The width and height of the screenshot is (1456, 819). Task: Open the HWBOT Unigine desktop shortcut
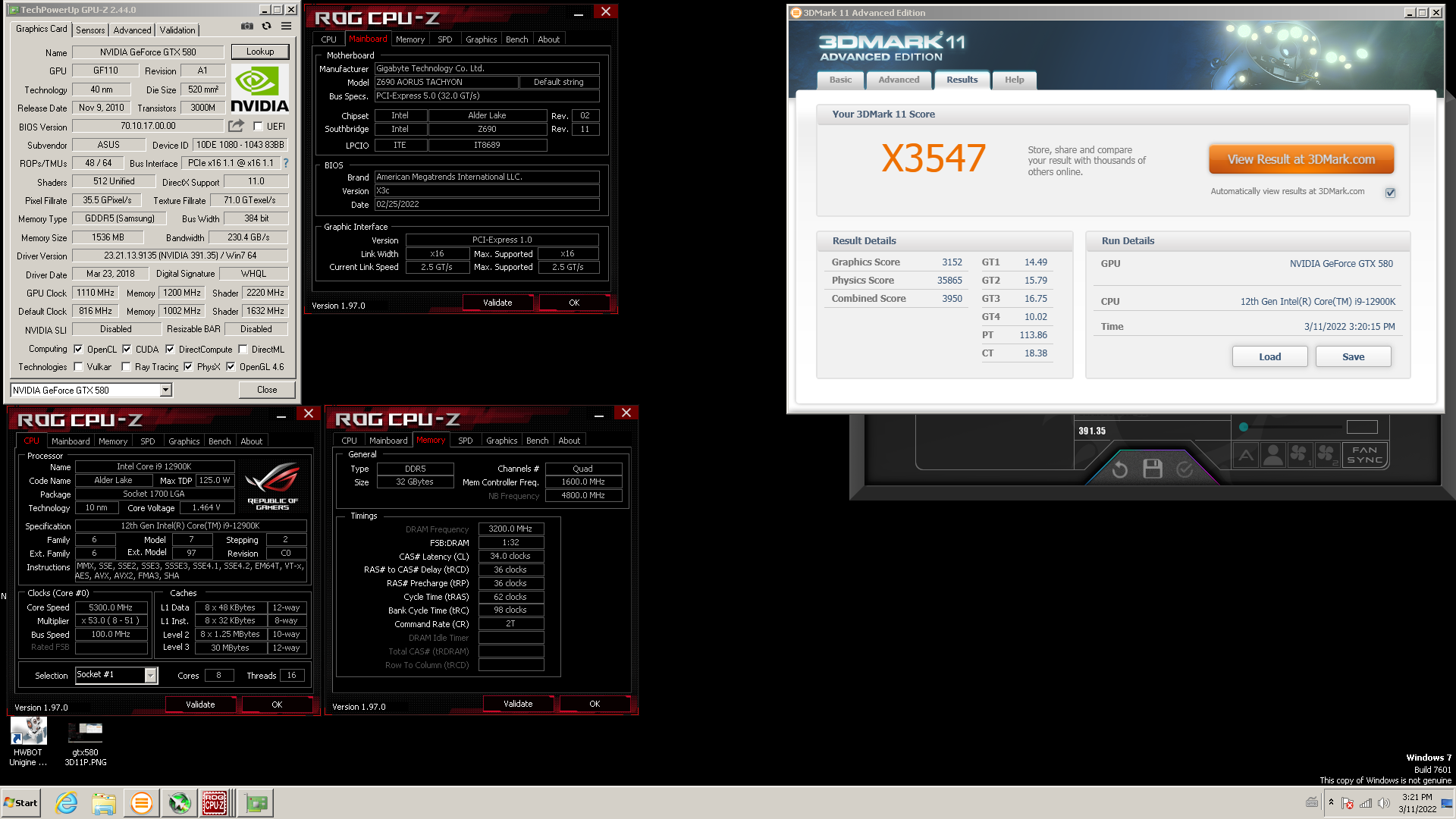(x=28, y=742)
